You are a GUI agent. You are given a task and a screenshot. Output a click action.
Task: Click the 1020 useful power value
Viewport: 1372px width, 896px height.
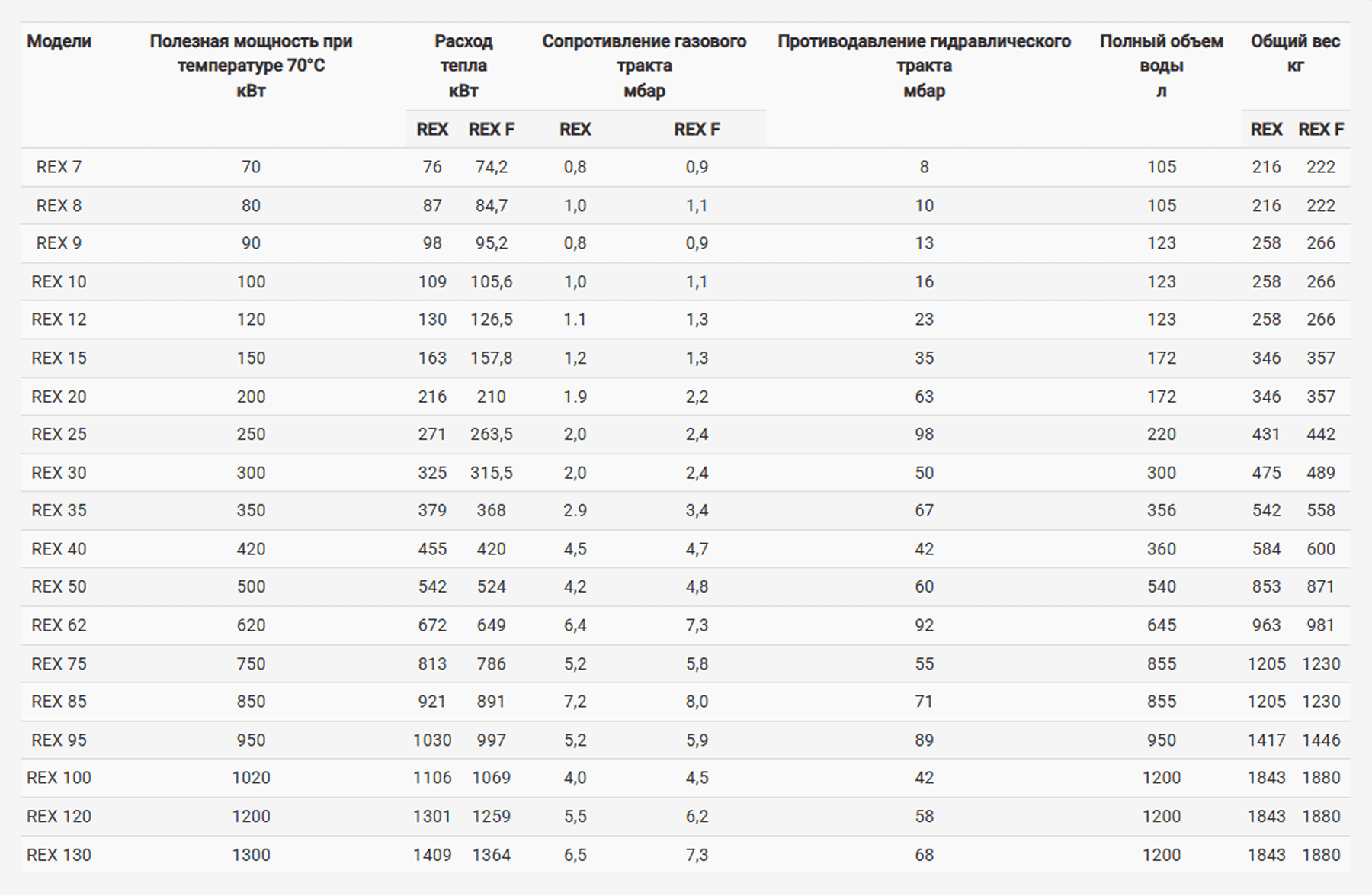[251, 778]
